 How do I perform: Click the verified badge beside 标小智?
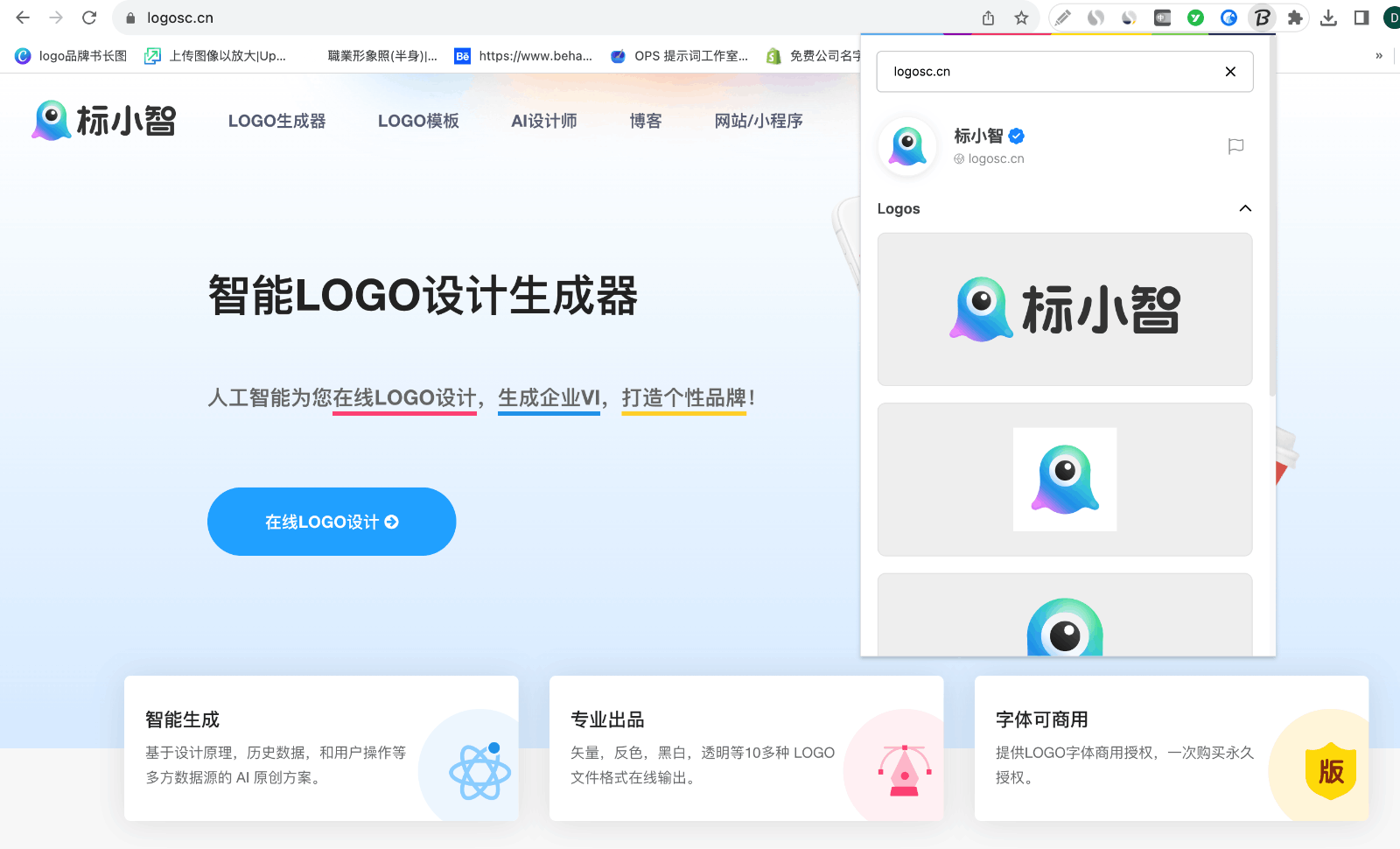[1015, 136]
